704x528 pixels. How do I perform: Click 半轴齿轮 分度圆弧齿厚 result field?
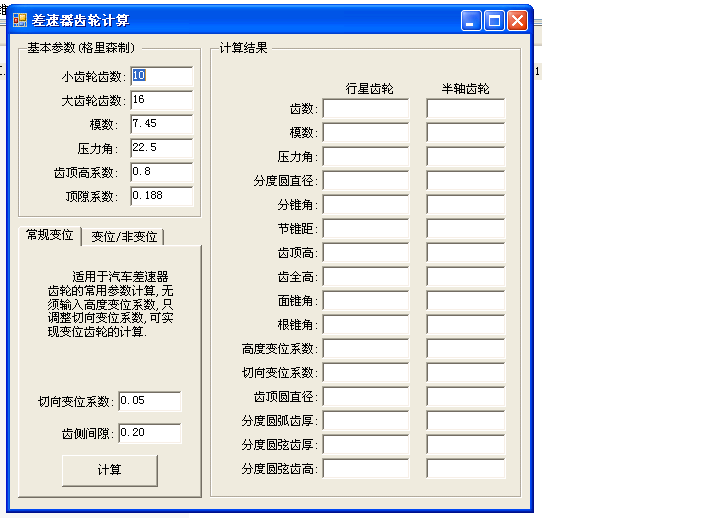[x=466, y=421]
